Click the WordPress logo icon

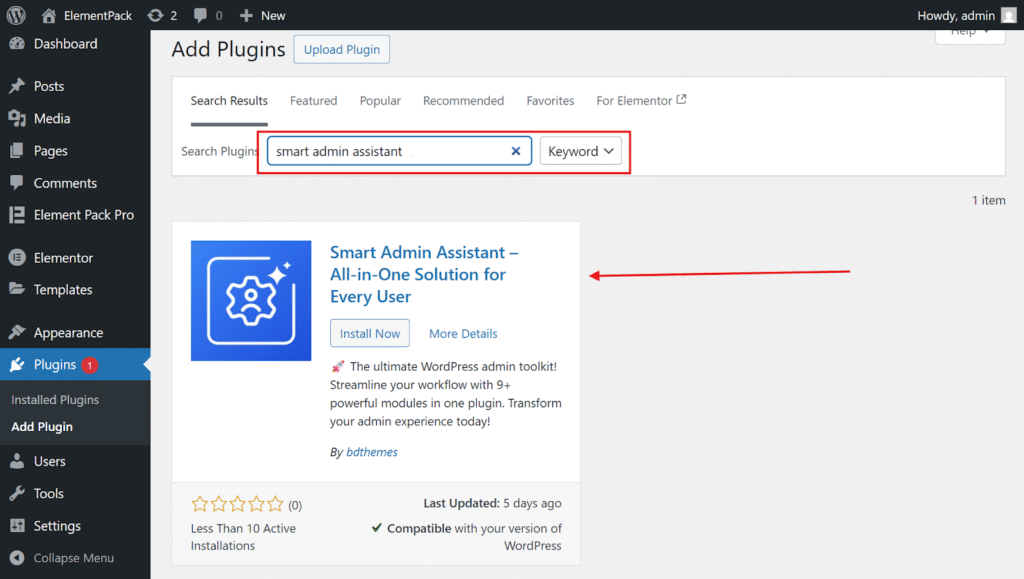[16, 15]
